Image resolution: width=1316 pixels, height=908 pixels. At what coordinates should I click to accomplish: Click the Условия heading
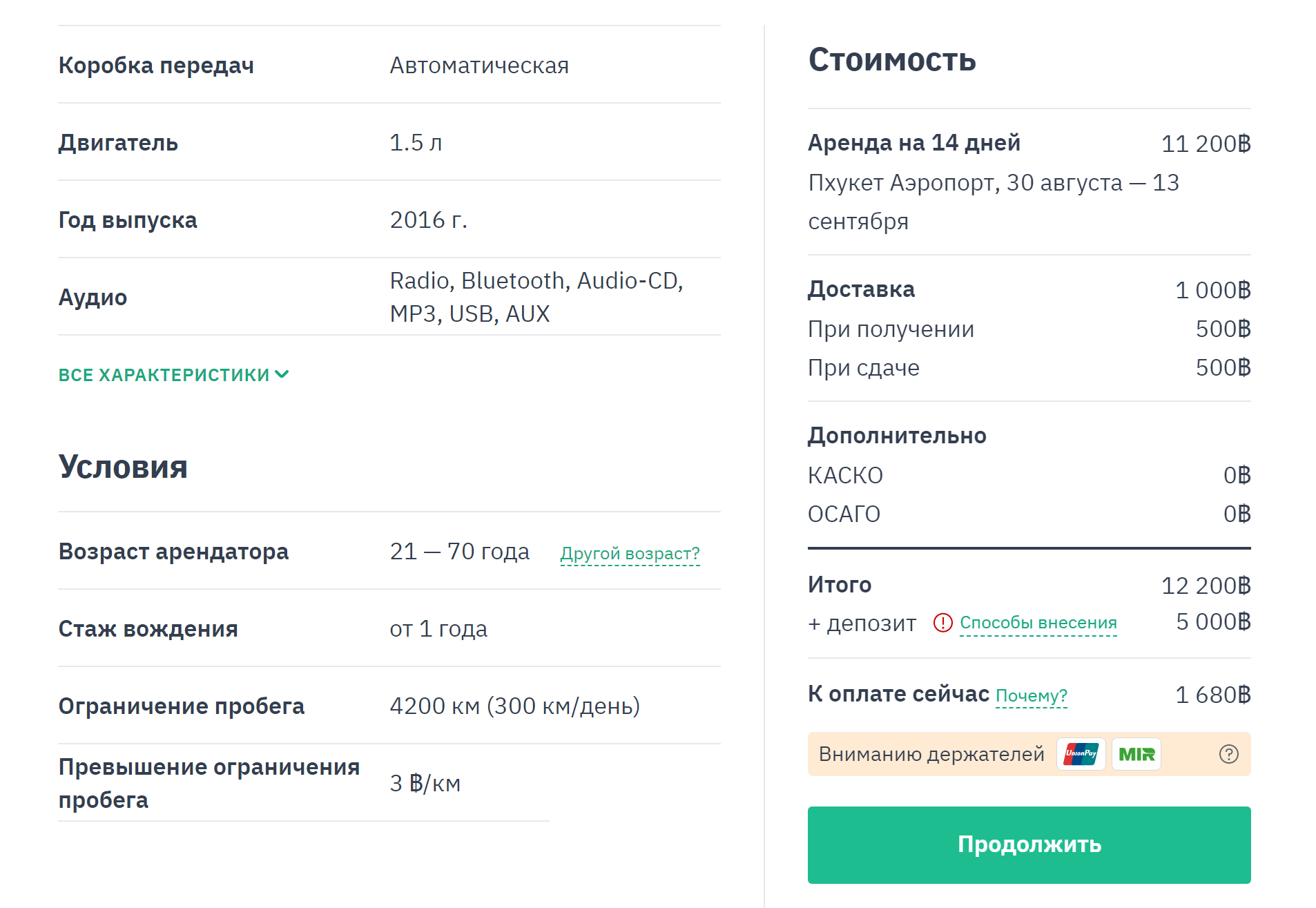(123, 467)
